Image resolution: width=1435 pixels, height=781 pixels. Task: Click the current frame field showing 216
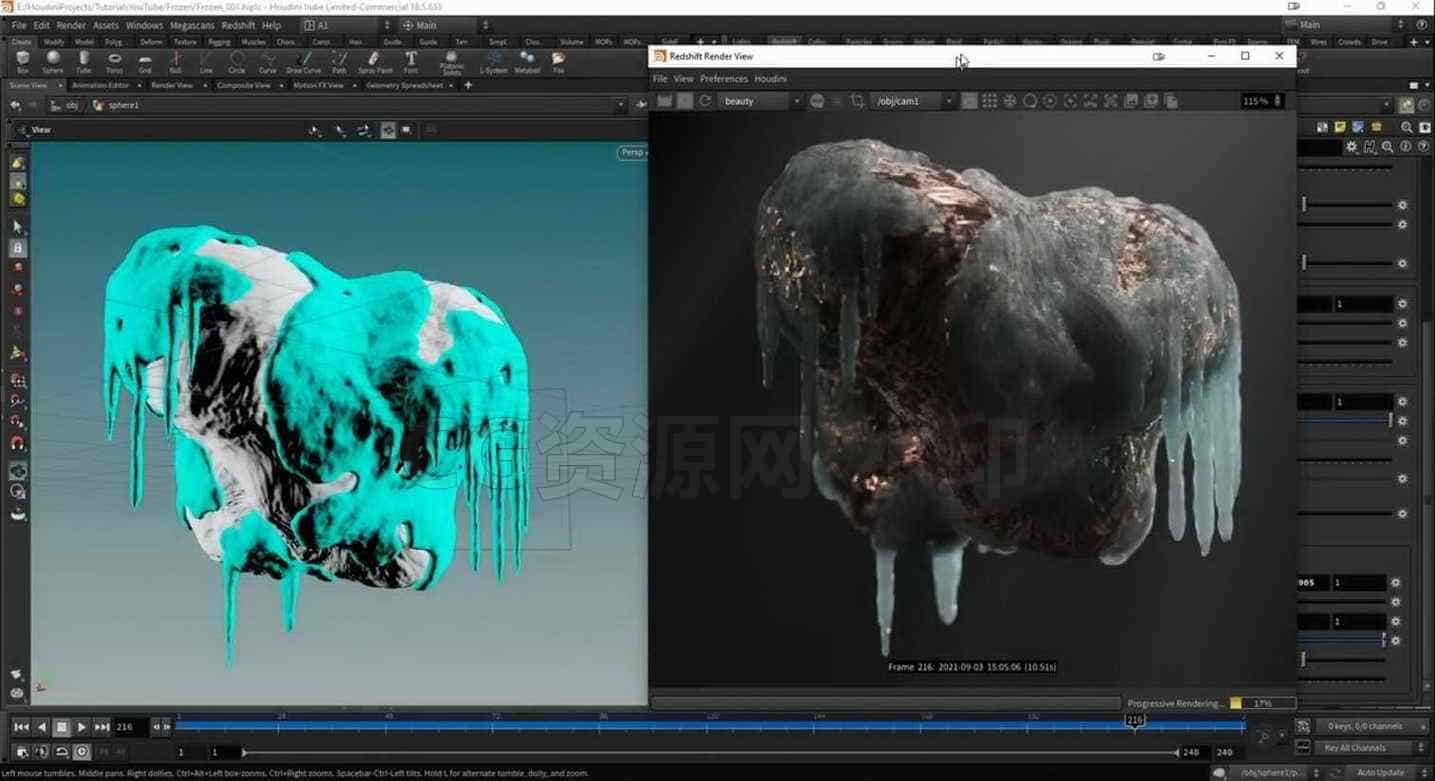130,727
